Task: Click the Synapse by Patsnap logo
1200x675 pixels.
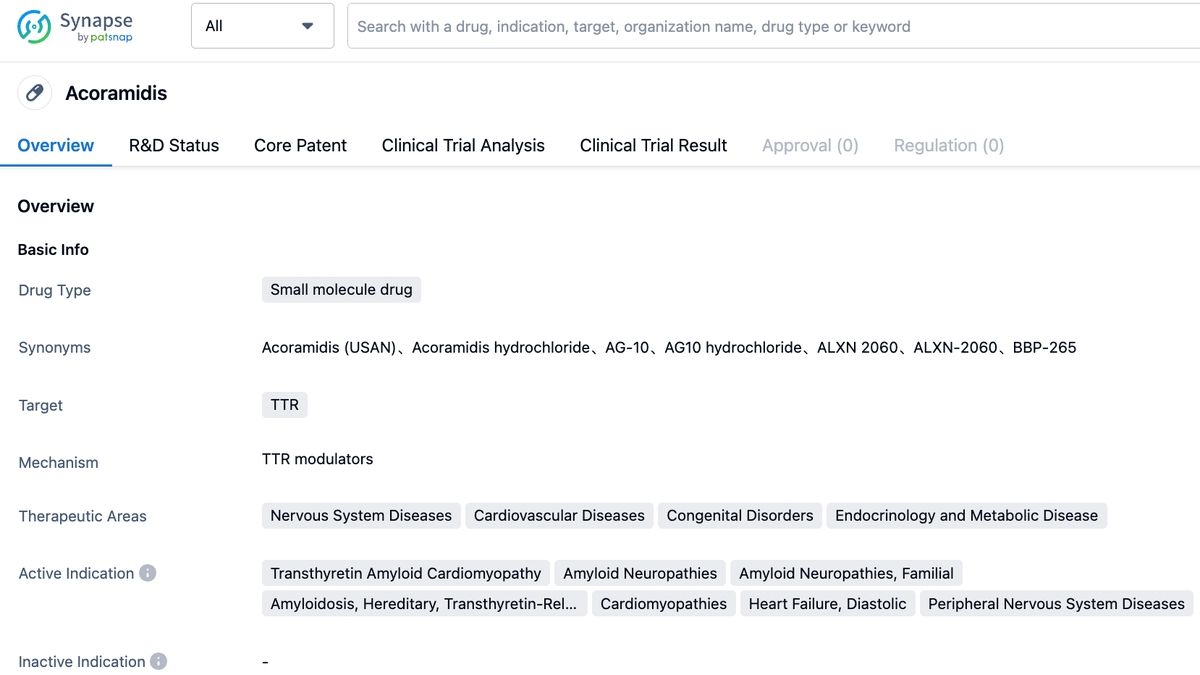Action: [x=72, y=25]
